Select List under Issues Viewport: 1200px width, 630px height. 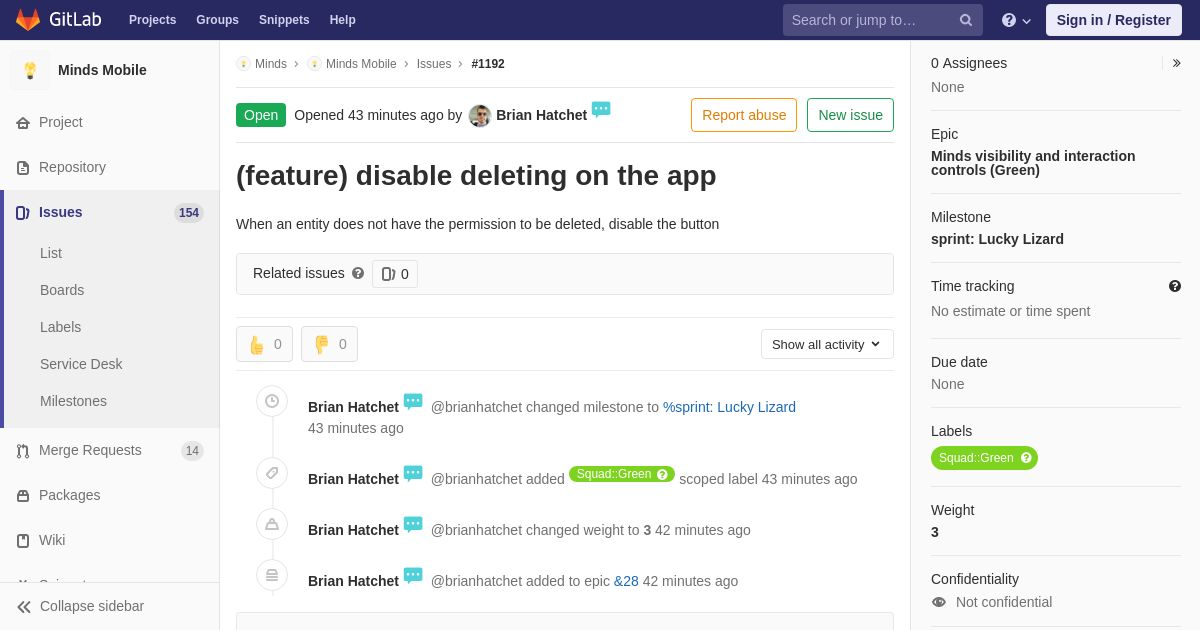[51, 253]
